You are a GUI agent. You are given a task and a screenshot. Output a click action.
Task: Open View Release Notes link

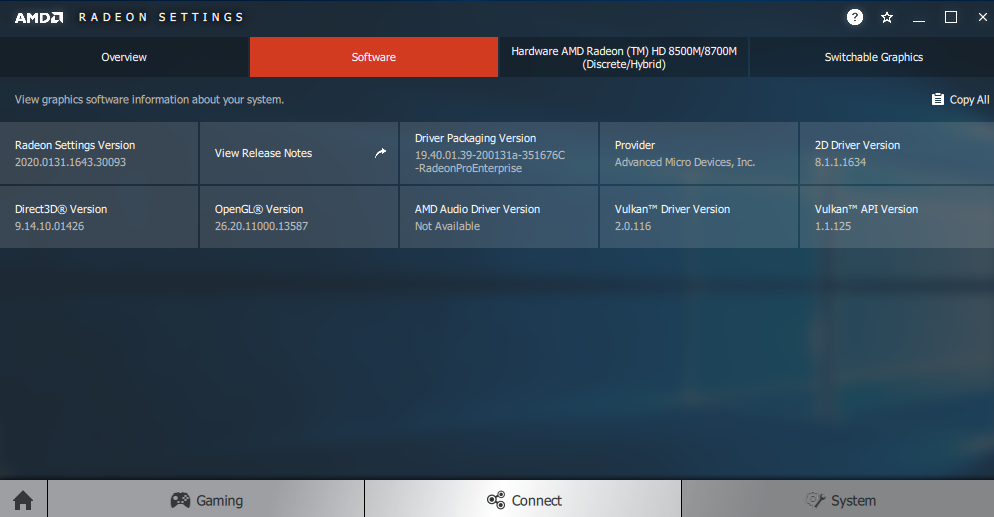coord(264,153)
